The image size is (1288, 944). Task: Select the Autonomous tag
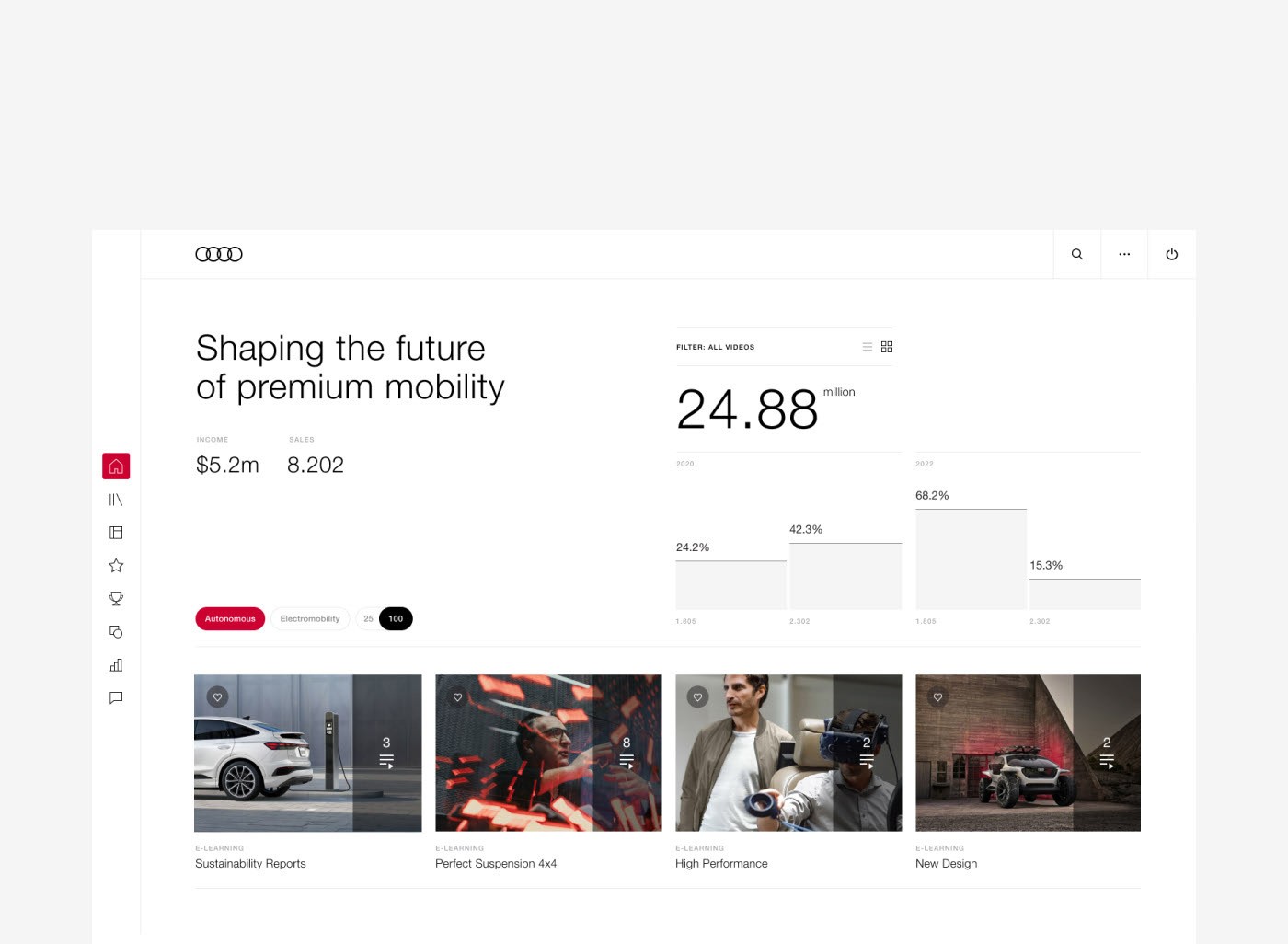tap(230, 619)
